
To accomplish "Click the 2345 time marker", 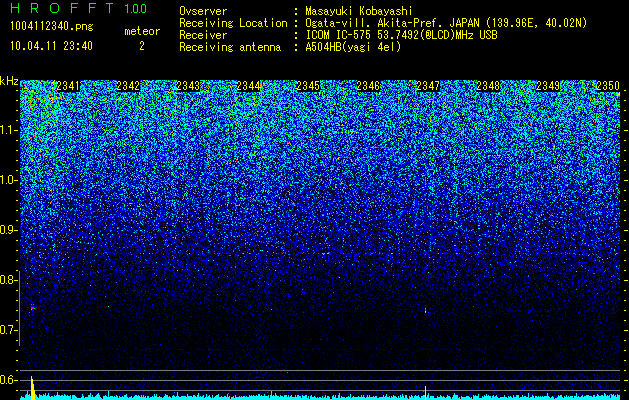I will pos(308,86).
